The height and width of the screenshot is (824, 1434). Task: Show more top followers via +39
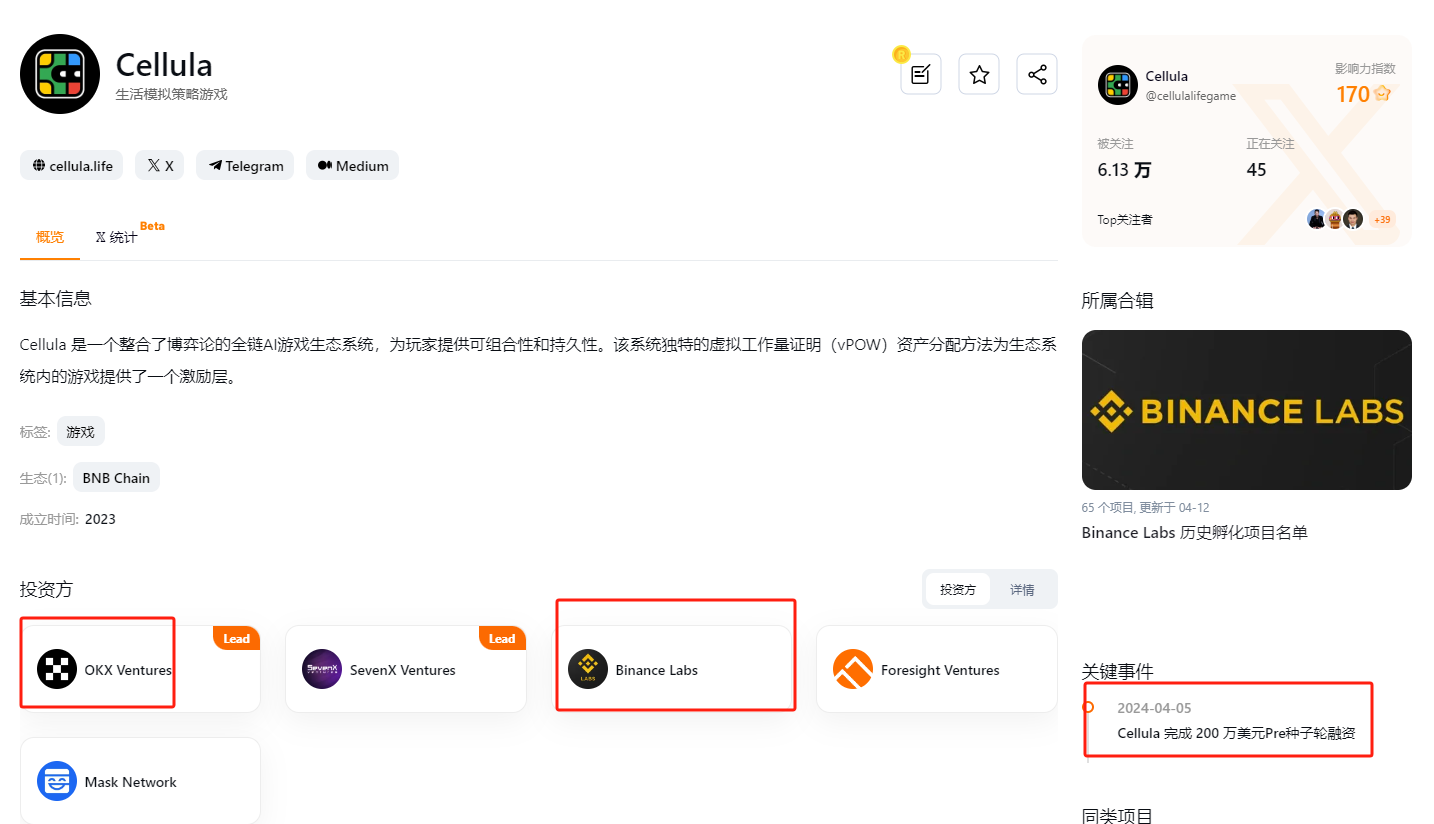1382,219
